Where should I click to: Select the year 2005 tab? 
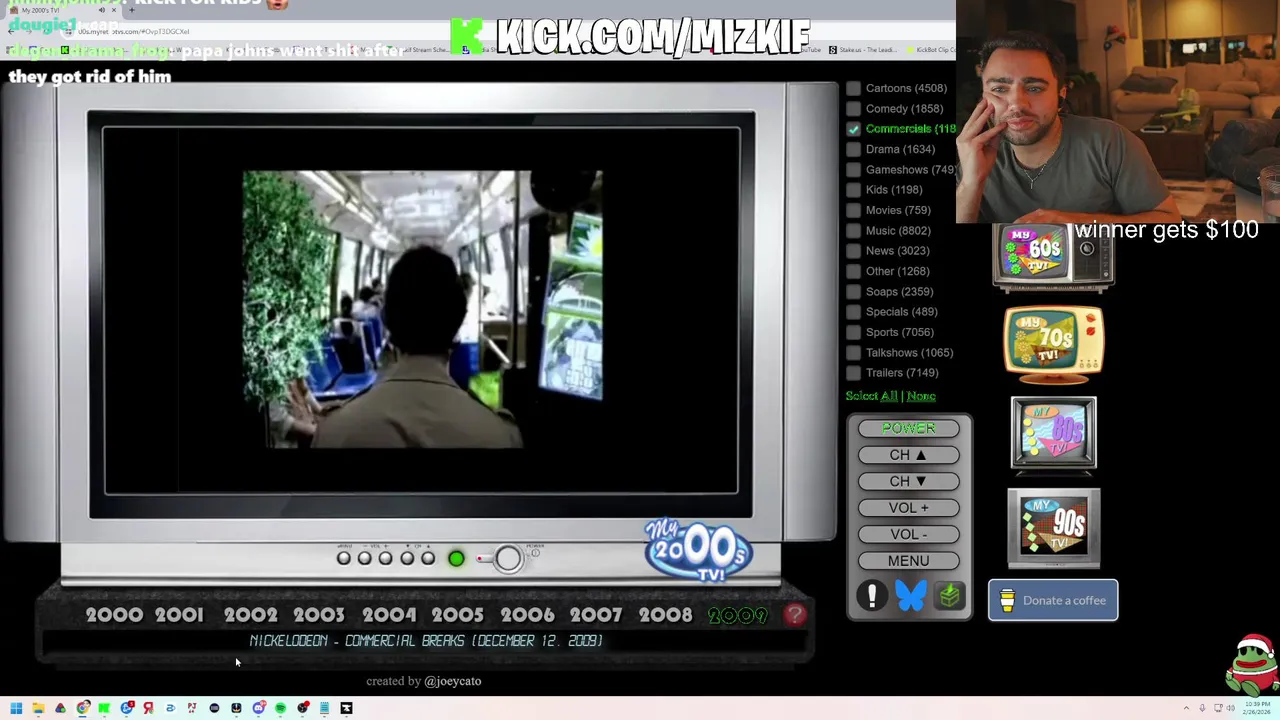tap(457, 616)
